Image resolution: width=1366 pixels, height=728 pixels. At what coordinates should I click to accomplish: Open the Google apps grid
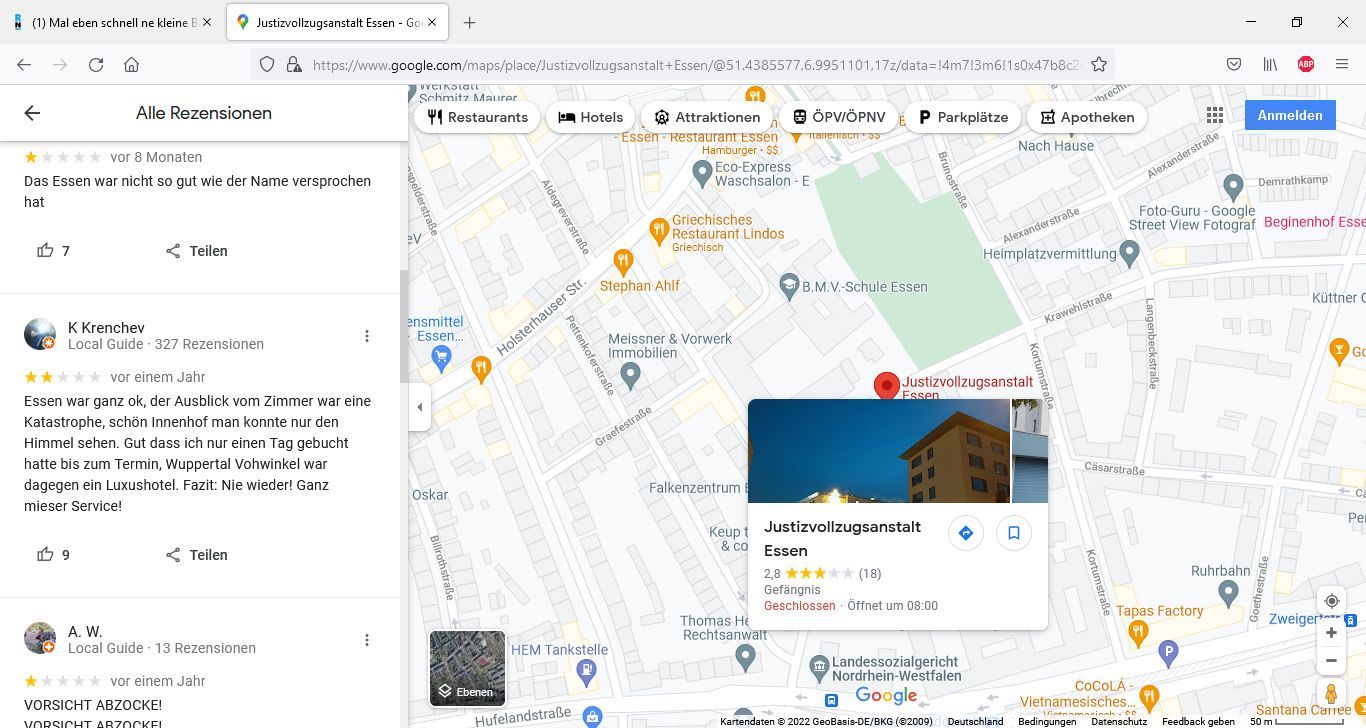coord(1214,116)
